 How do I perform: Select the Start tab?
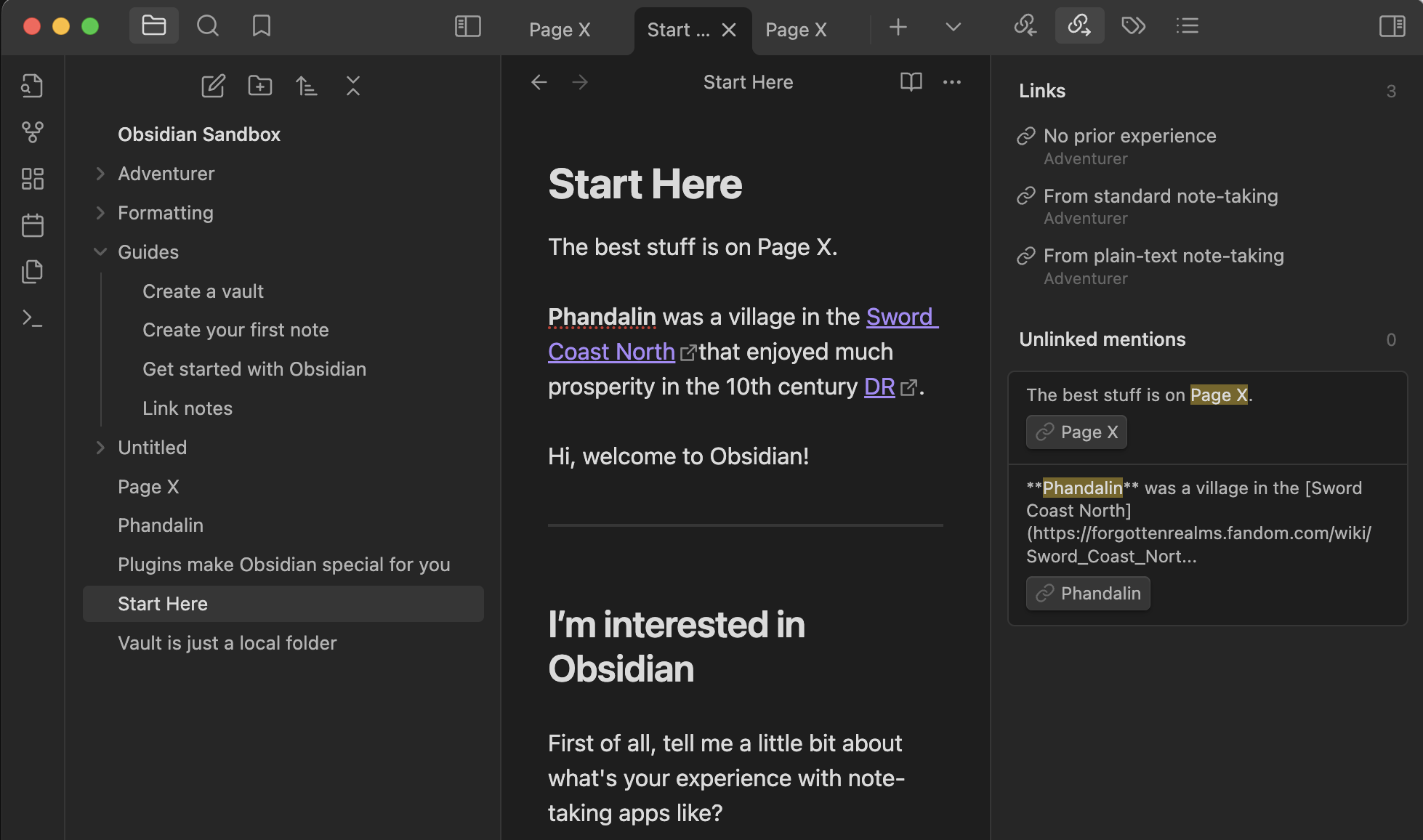pyautogui.click(x=678, y=30)
